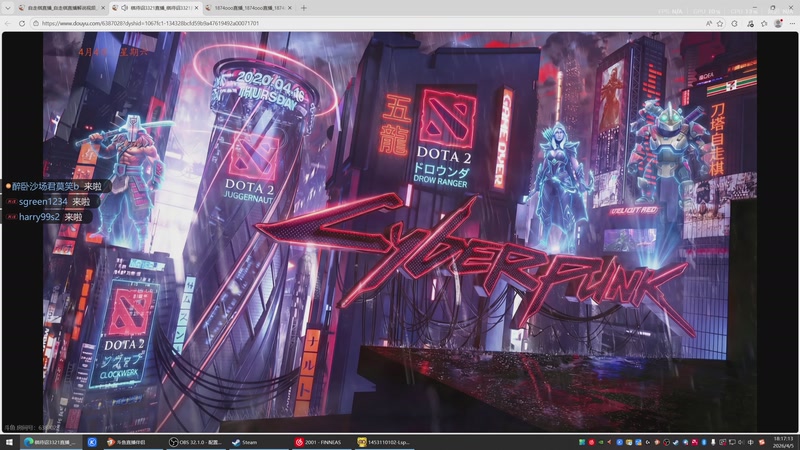
Task: Switch to NetEase music 2001 - FINNEAS
Action: point(321,442)
